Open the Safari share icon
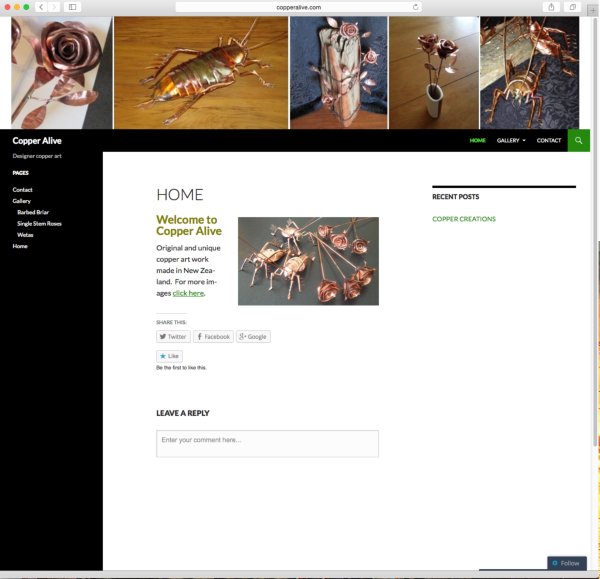The image size is (600, 579). 551,7
